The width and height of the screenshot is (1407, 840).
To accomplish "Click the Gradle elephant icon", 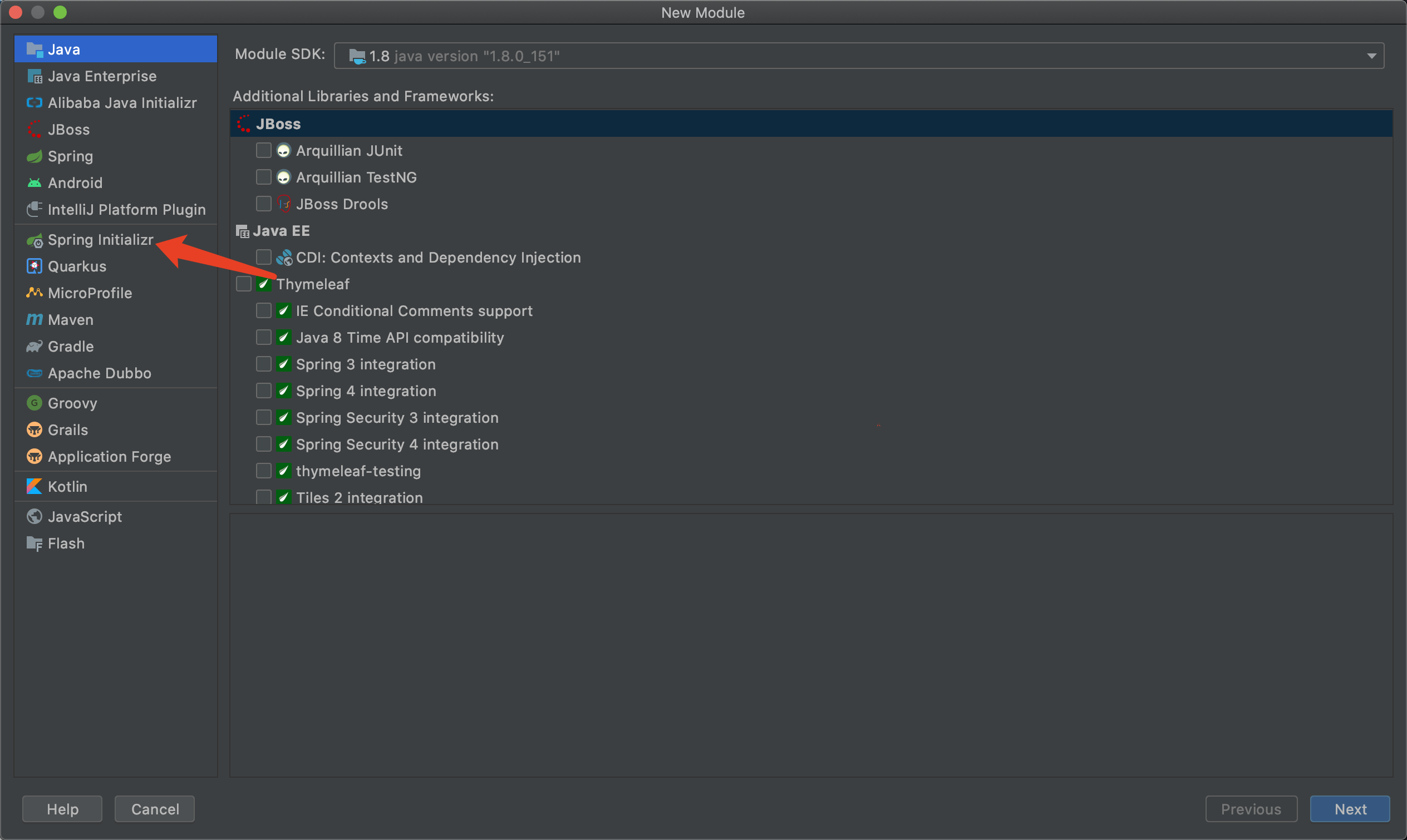I will 35,347.
